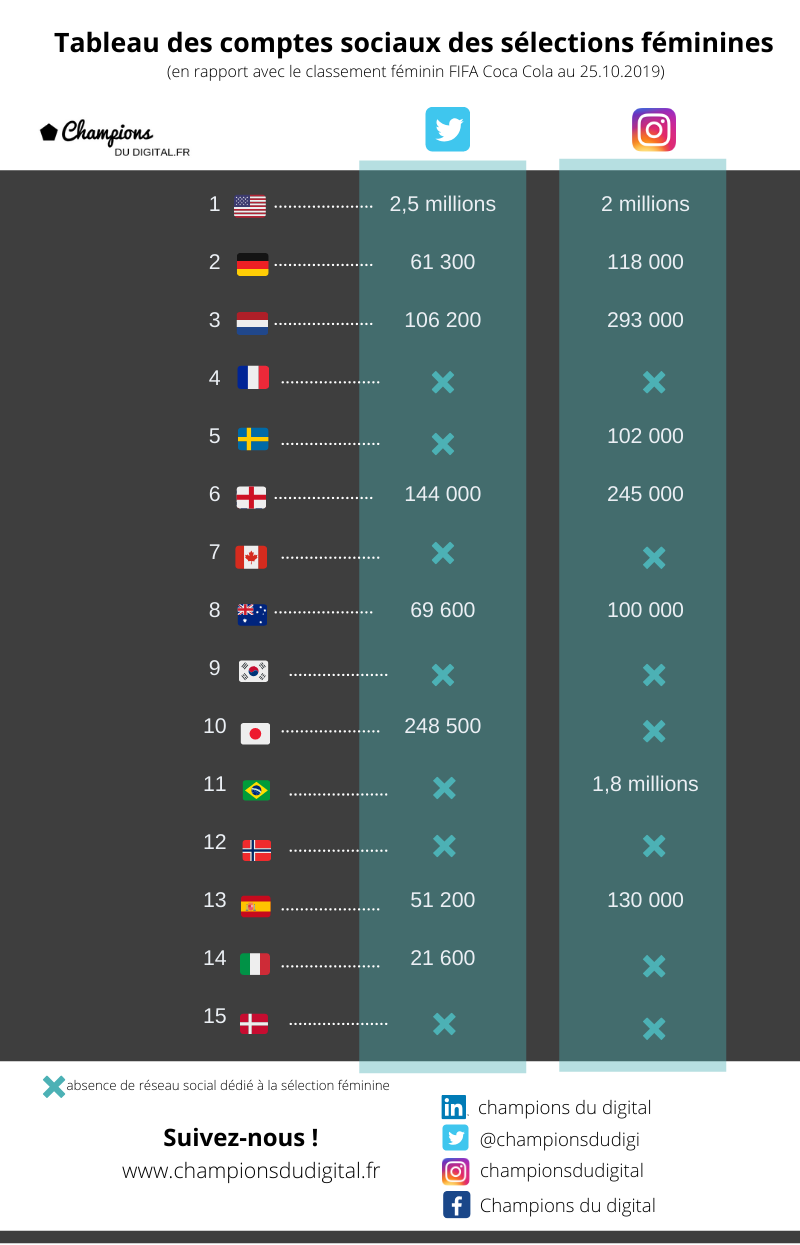This screenshot has width=800, height=1245.
Task: Click the Canada flag at rank 7
Action: [x=251, y=557]
